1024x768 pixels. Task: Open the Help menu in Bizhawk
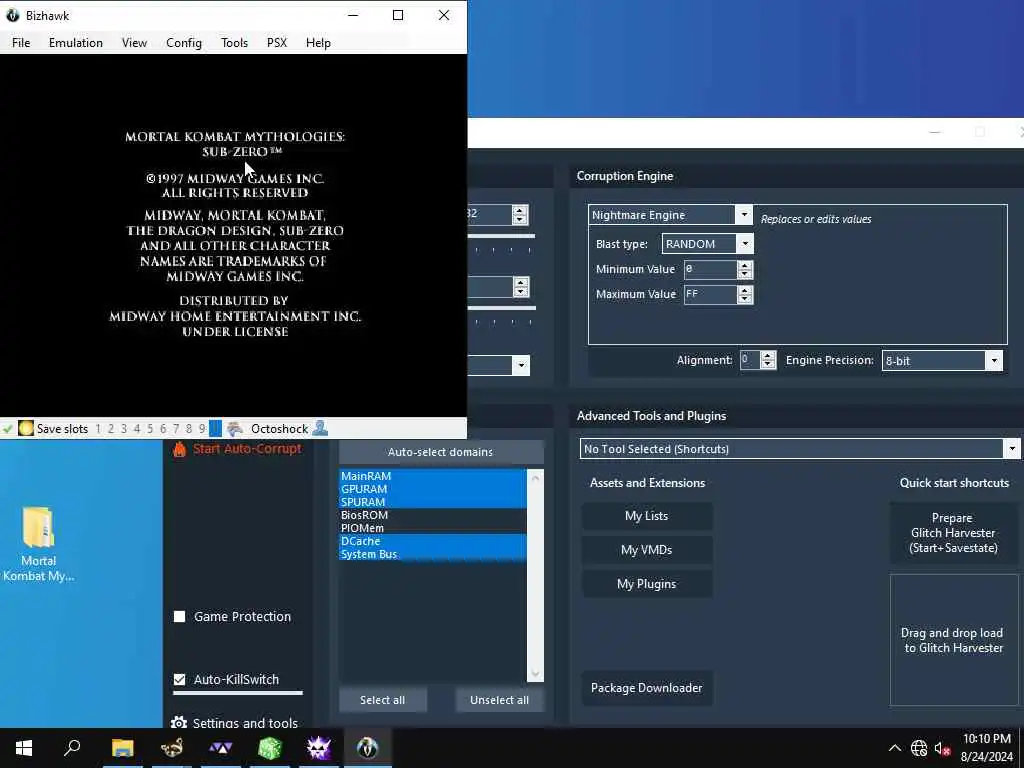point(318,42)
